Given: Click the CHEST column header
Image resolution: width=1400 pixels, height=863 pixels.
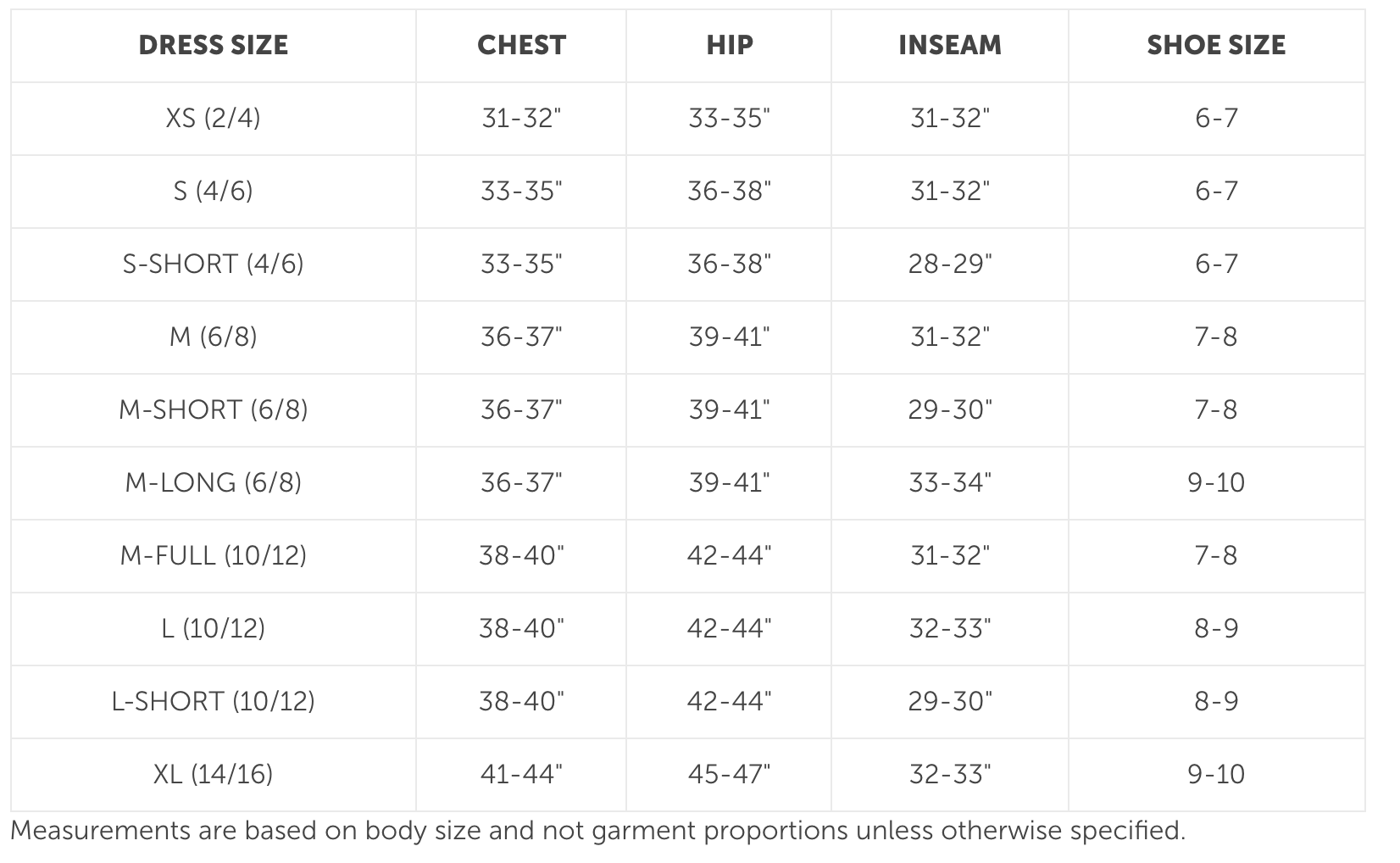Looking at the screenshot, I should point(521,45).
